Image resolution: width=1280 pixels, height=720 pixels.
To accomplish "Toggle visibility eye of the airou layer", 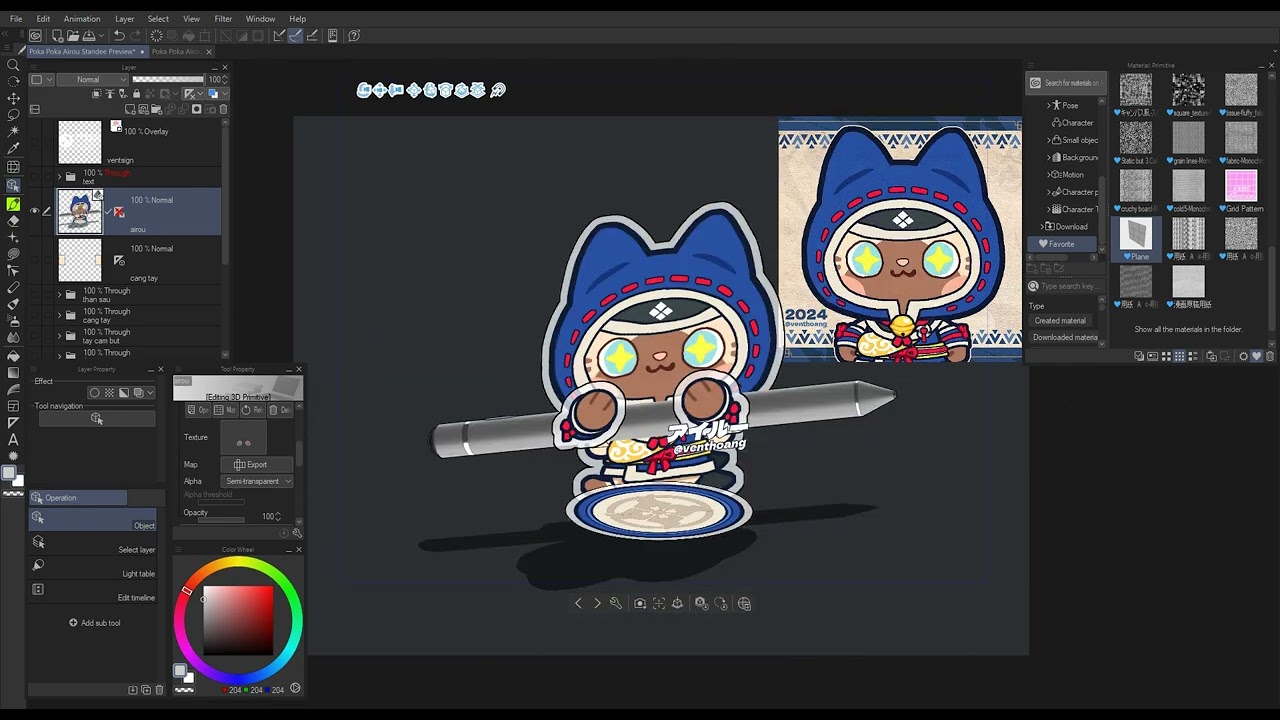I will pyautogui.click(x=34, y=211).
